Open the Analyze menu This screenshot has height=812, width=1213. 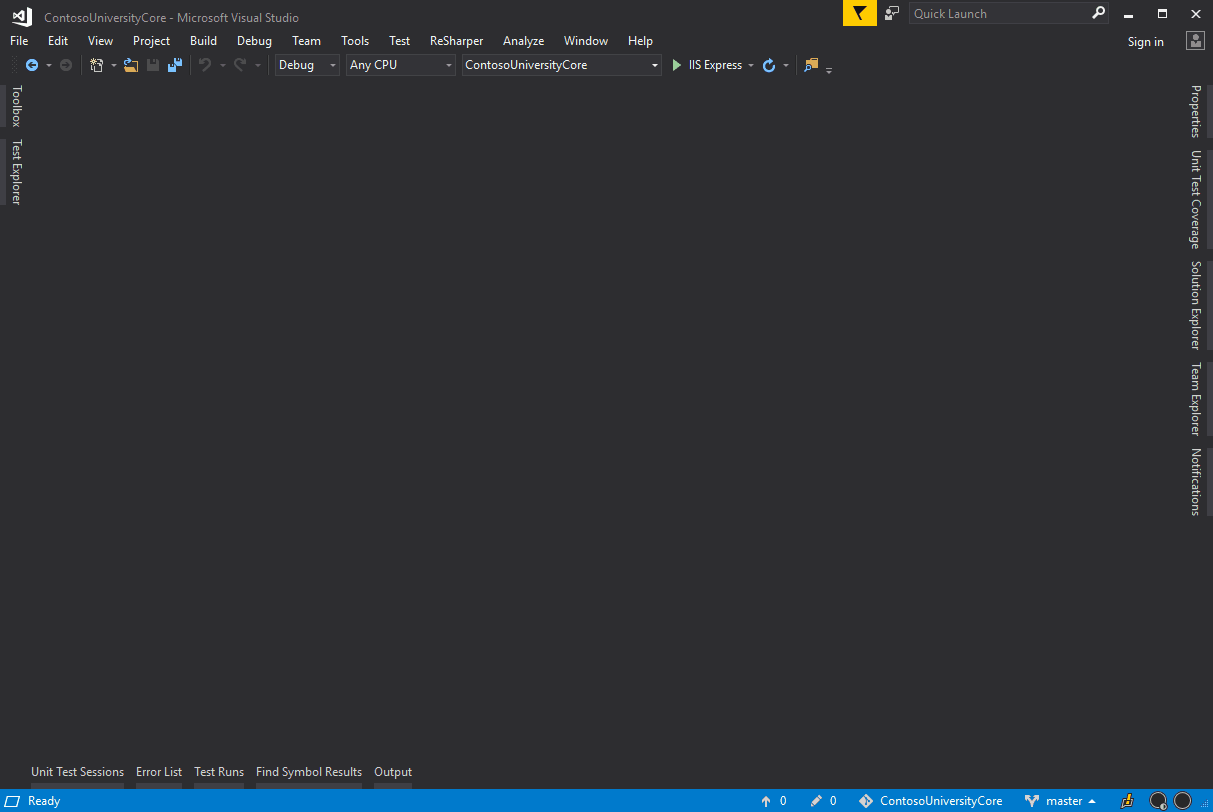tap(523, 41)
